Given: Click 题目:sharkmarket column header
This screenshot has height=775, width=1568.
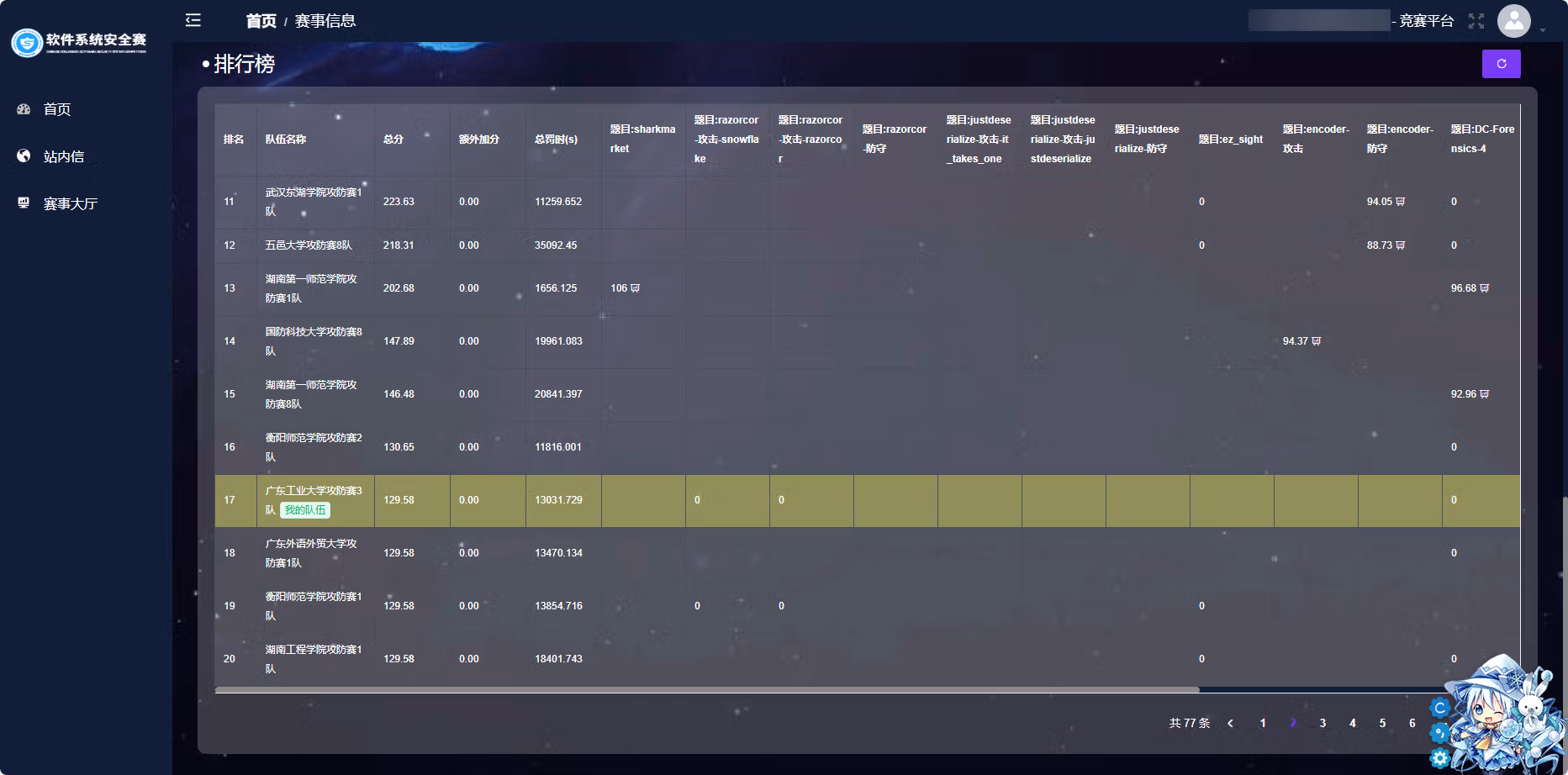Looking at the screenshot, I should [643, 139].
